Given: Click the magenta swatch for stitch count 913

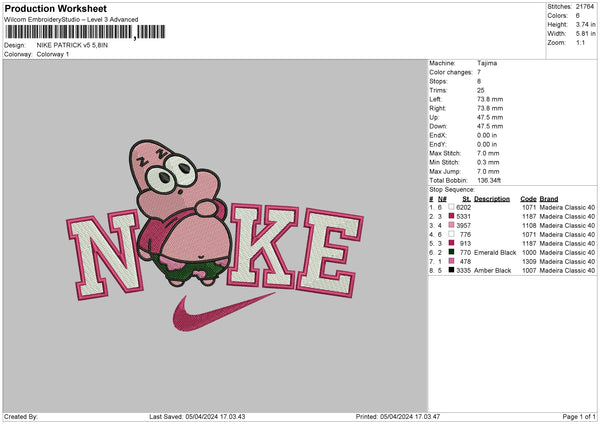Looking at the screenshot, I should (451, 243).
